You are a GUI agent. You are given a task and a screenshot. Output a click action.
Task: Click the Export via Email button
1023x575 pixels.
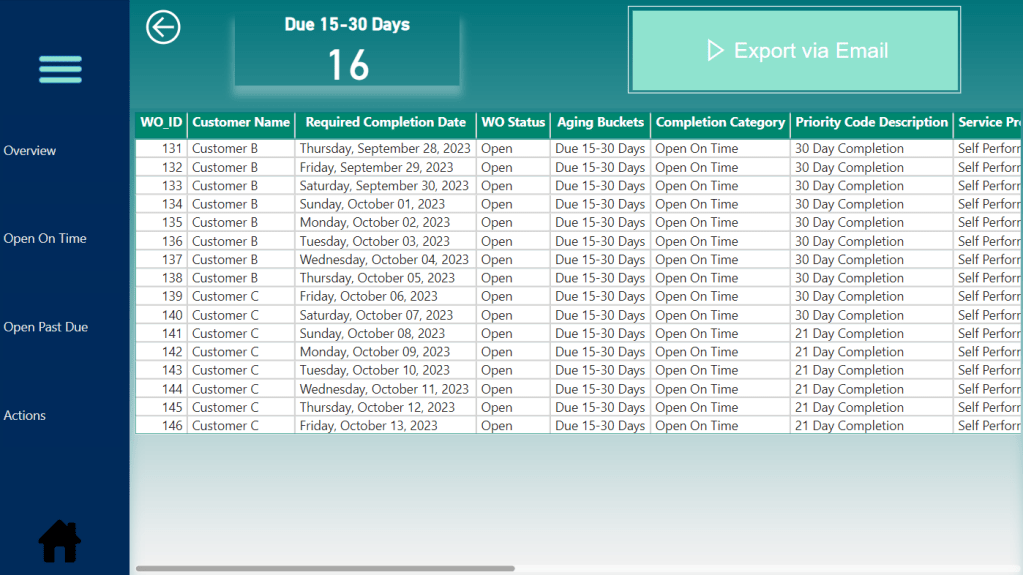pyautogui.click(x=795, y=51)
